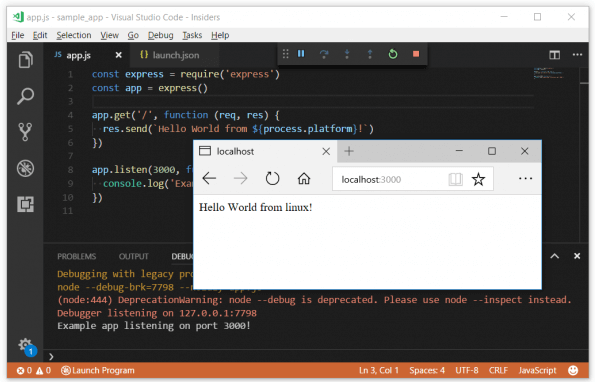595x382 pixels.
Task: Open reading view in browser address bar
Action: click(455, 179)
